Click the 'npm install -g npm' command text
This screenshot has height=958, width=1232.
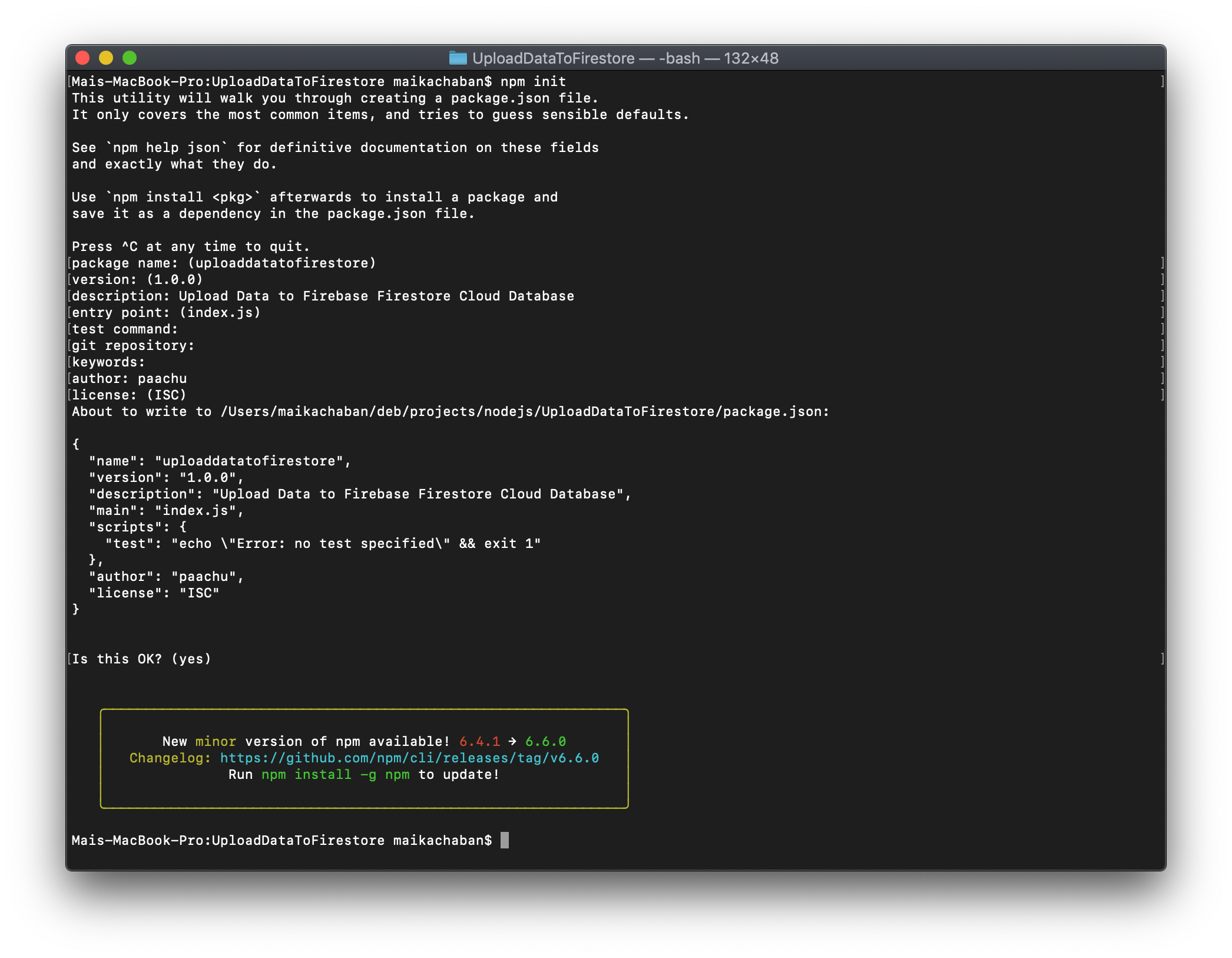(335, 775)
